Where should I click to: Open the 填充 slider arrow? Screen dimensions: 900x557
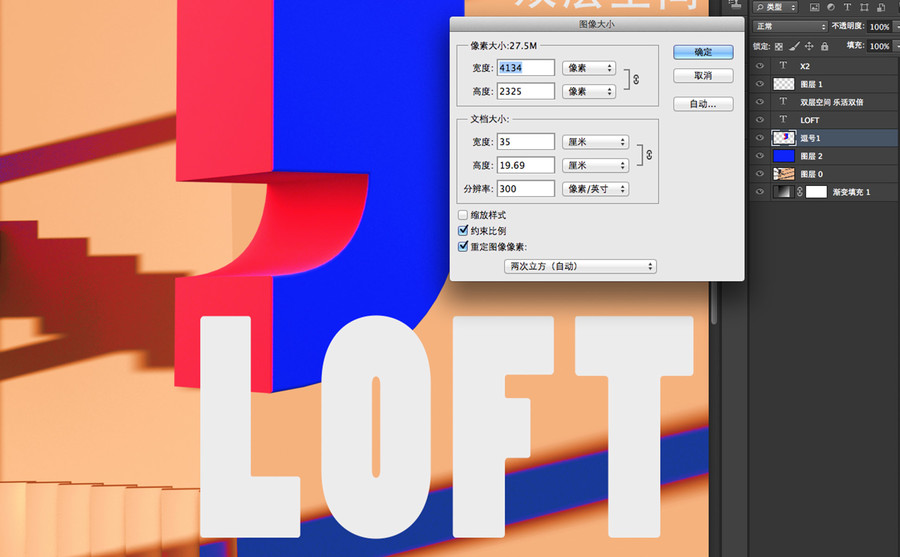(897, 46)
